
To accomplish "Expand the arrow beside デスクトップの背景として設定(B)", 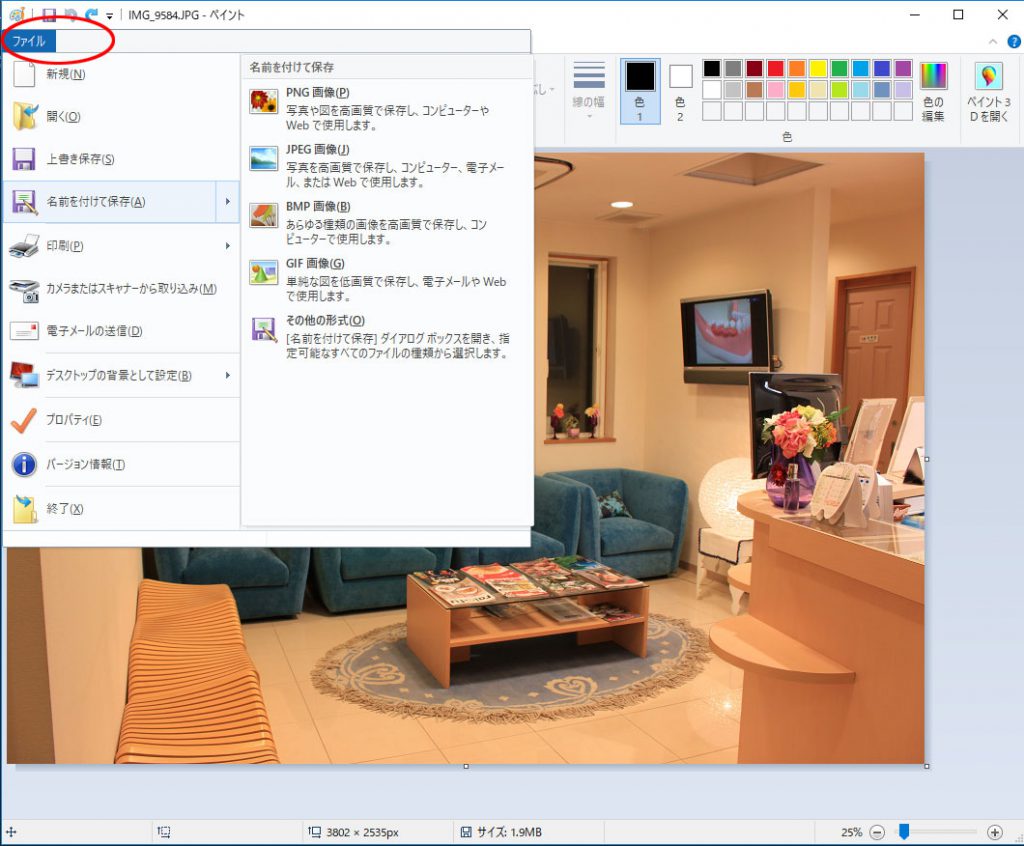I will (x=227, y=375).
